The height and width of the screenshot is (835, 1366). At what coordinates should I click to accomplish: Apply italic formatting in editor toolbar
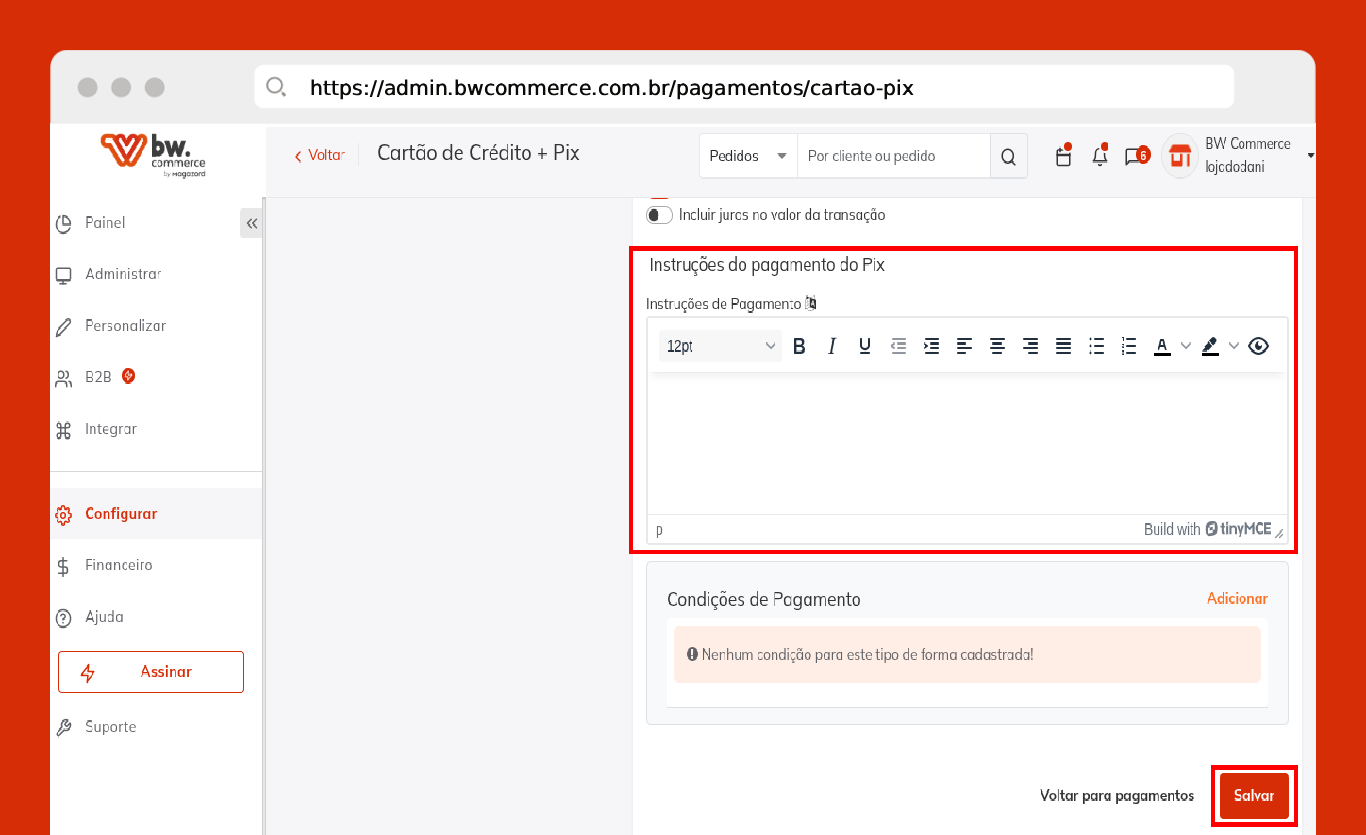click(832, 346)
